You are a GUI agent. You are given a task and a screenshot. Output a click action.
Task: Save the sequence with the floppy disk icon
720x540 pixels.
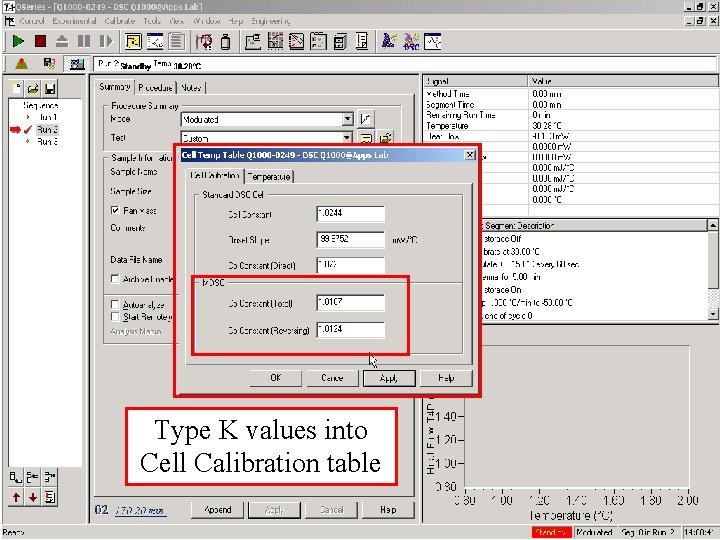click(x=50, y=88)
